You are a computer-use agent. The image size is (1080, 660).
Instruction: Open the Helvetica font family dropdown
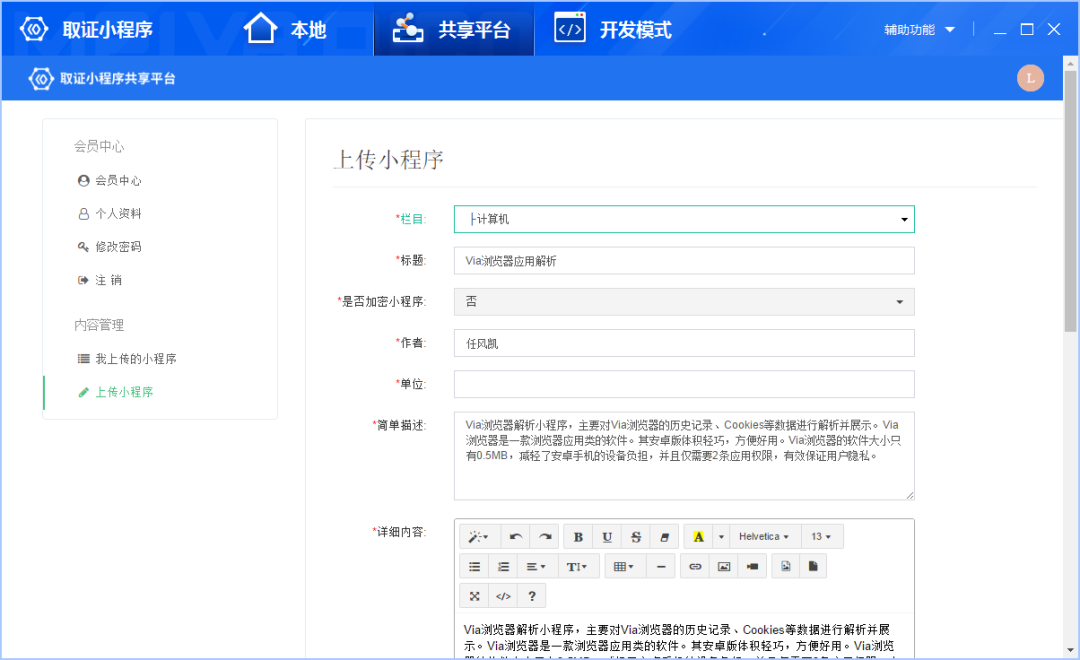(x=763, y=537)
